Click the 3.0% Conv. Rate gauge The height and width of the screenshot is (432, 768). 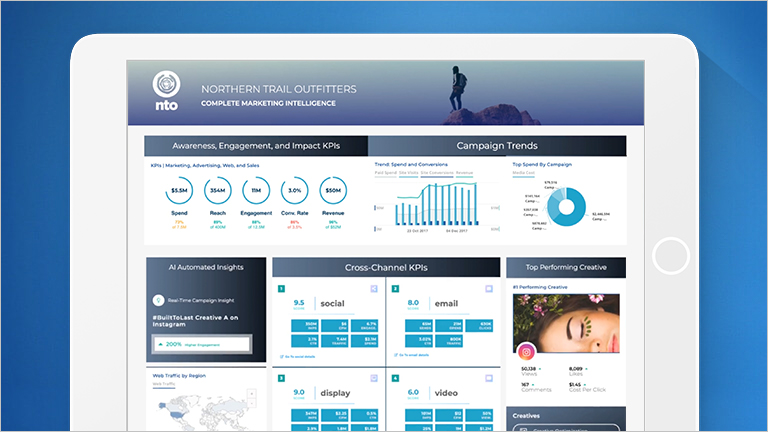coord(294,191)
